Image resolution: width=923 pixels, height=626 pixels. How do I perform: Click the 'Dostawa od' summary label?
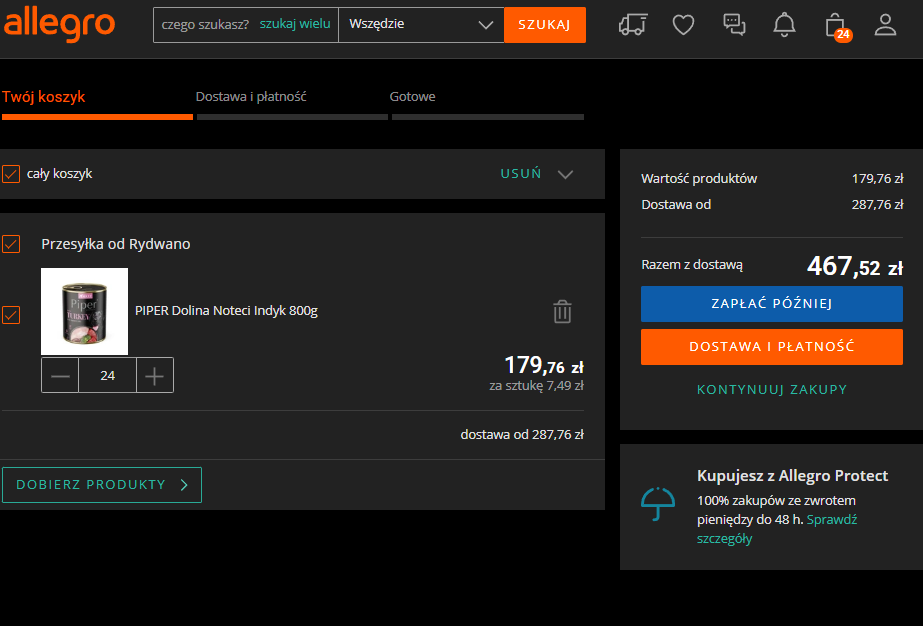point(676,204)
